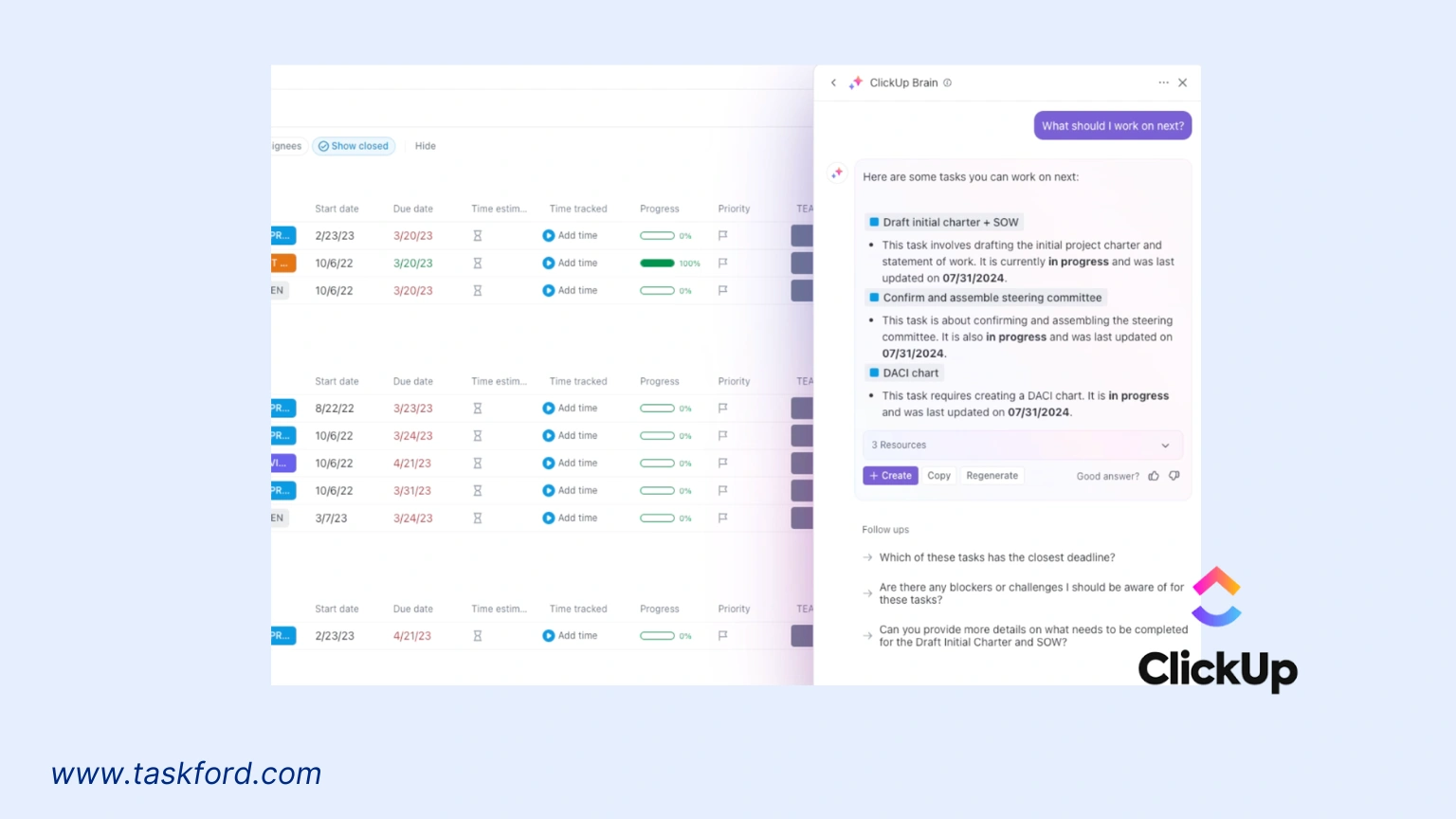Click the ClickUp Brain sparkle icon in header
The image size is (1456, 819).
pos(855,82)
